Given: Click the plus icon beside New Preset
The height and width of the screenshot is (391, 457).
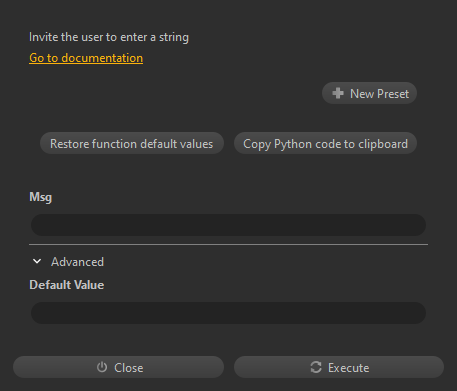Looking at the screenshot, I should [x=338, y=93].
